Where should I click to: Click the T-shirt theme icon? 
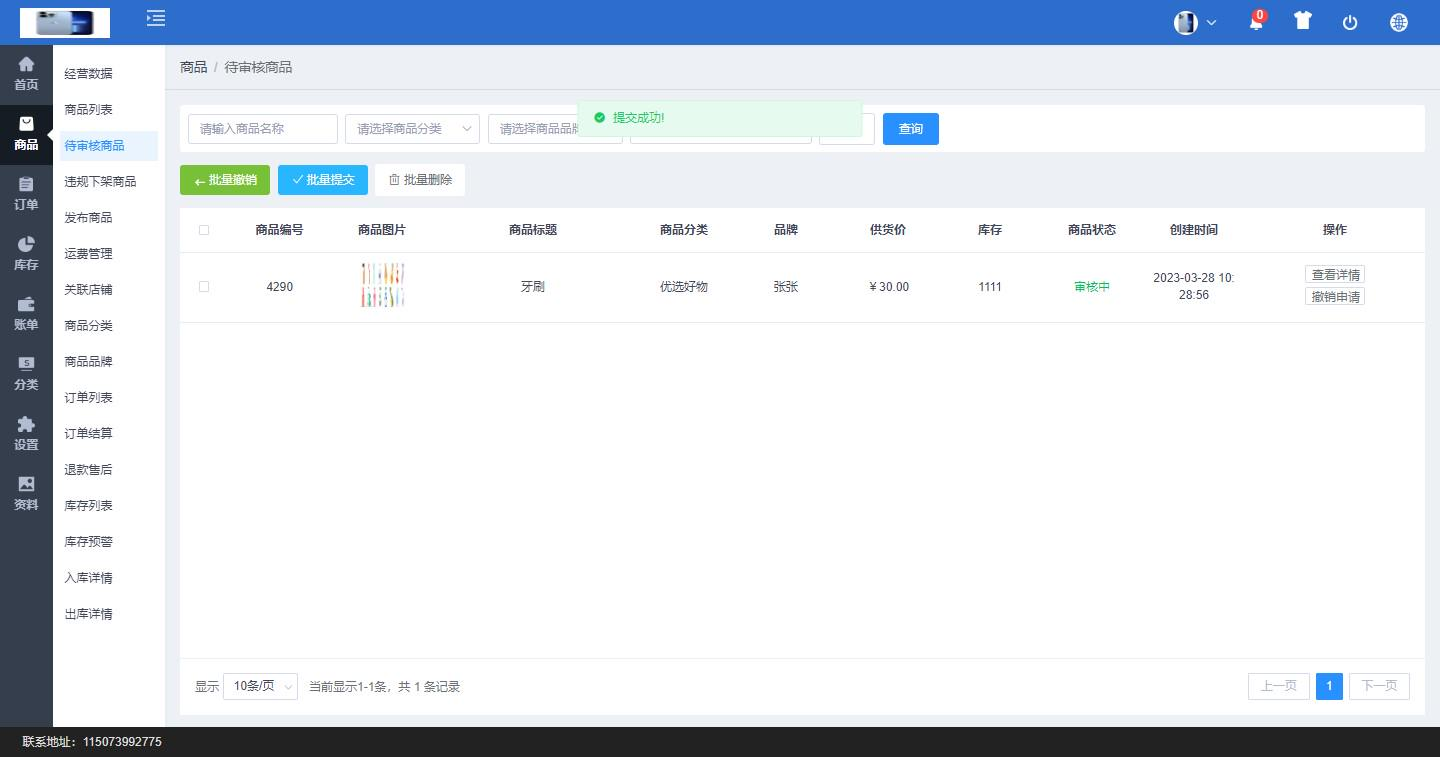(1302, 20)
